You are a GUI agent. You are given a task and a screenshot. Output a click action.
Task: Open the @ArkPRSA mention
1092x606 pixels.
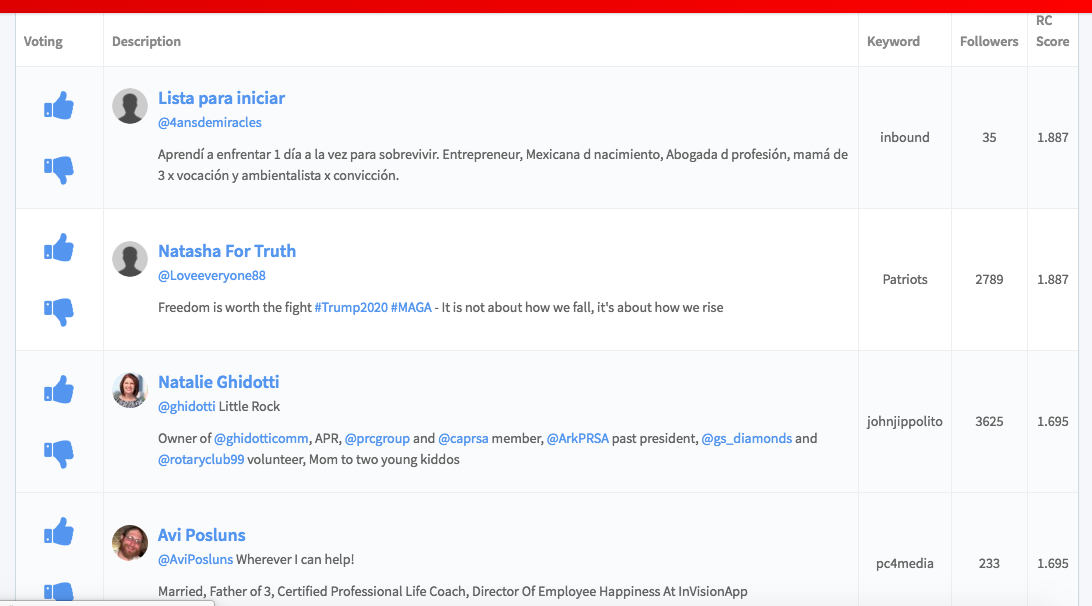coord(582,438)
